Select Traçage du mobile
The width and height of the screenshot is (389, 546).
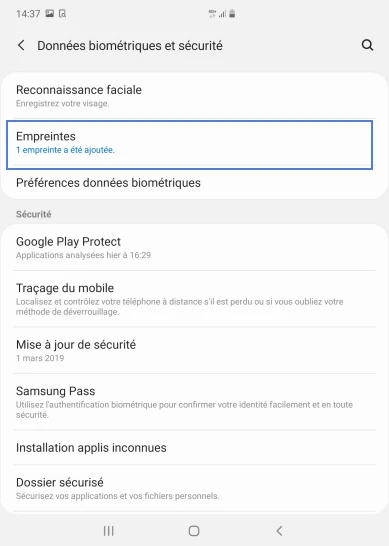point(194,299)
